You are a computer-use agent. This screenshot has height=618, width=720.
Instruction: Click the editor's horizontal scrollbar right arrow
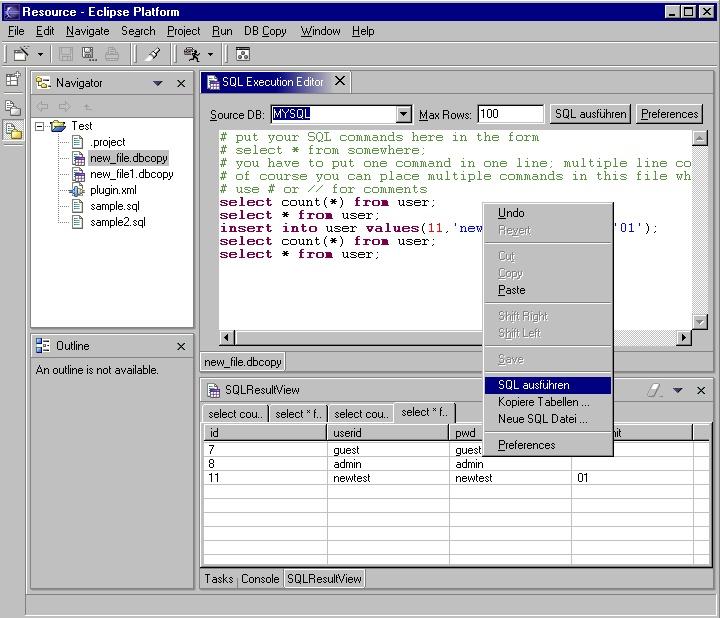684,338
